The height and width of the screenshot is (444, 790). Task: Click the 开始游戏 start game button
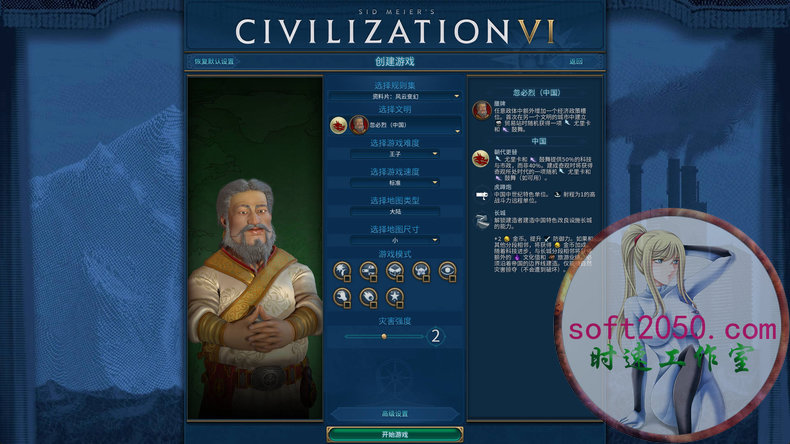(394, 434)
